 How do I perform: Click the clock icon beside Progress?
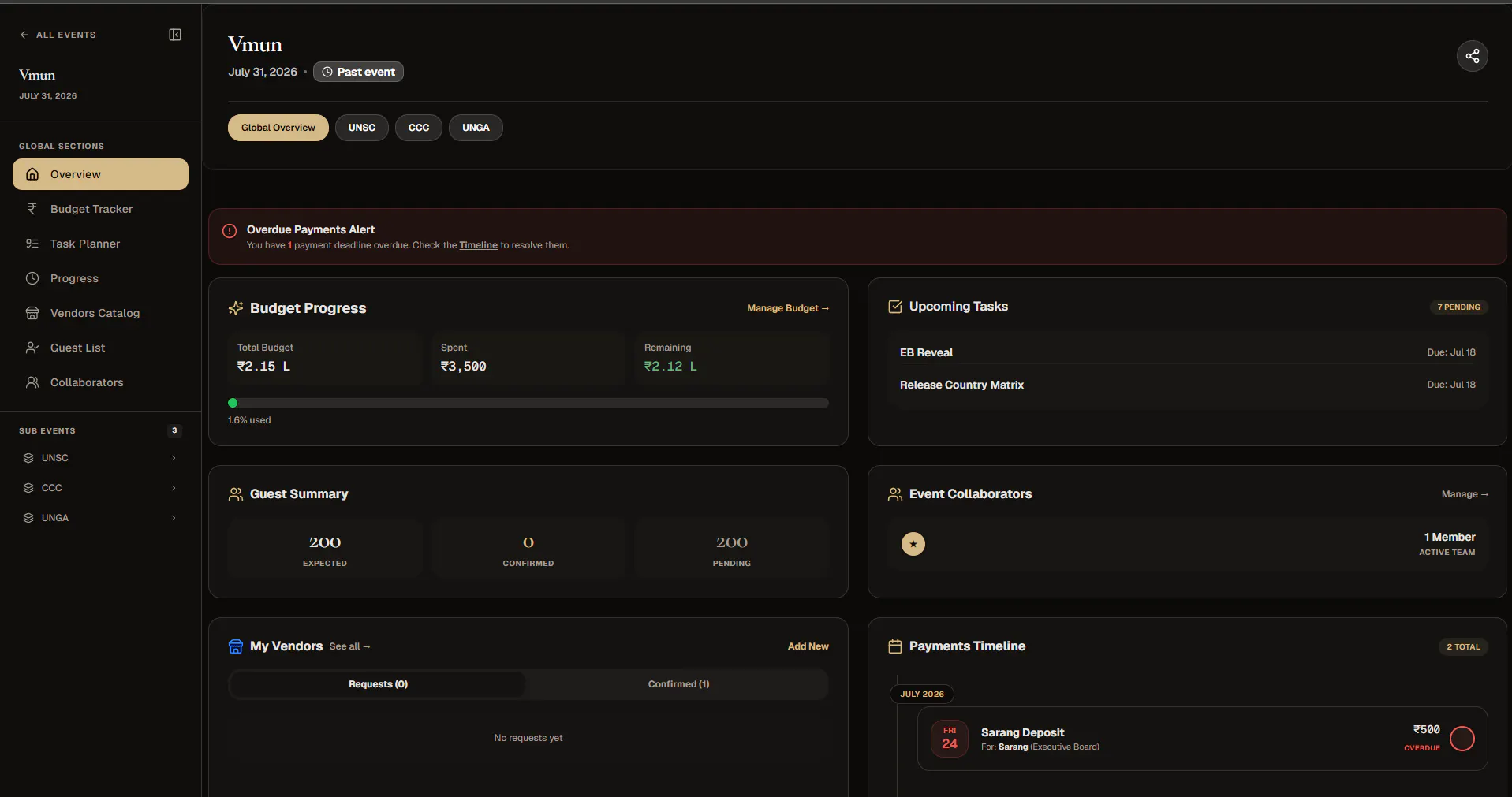[x=32, y=278]
